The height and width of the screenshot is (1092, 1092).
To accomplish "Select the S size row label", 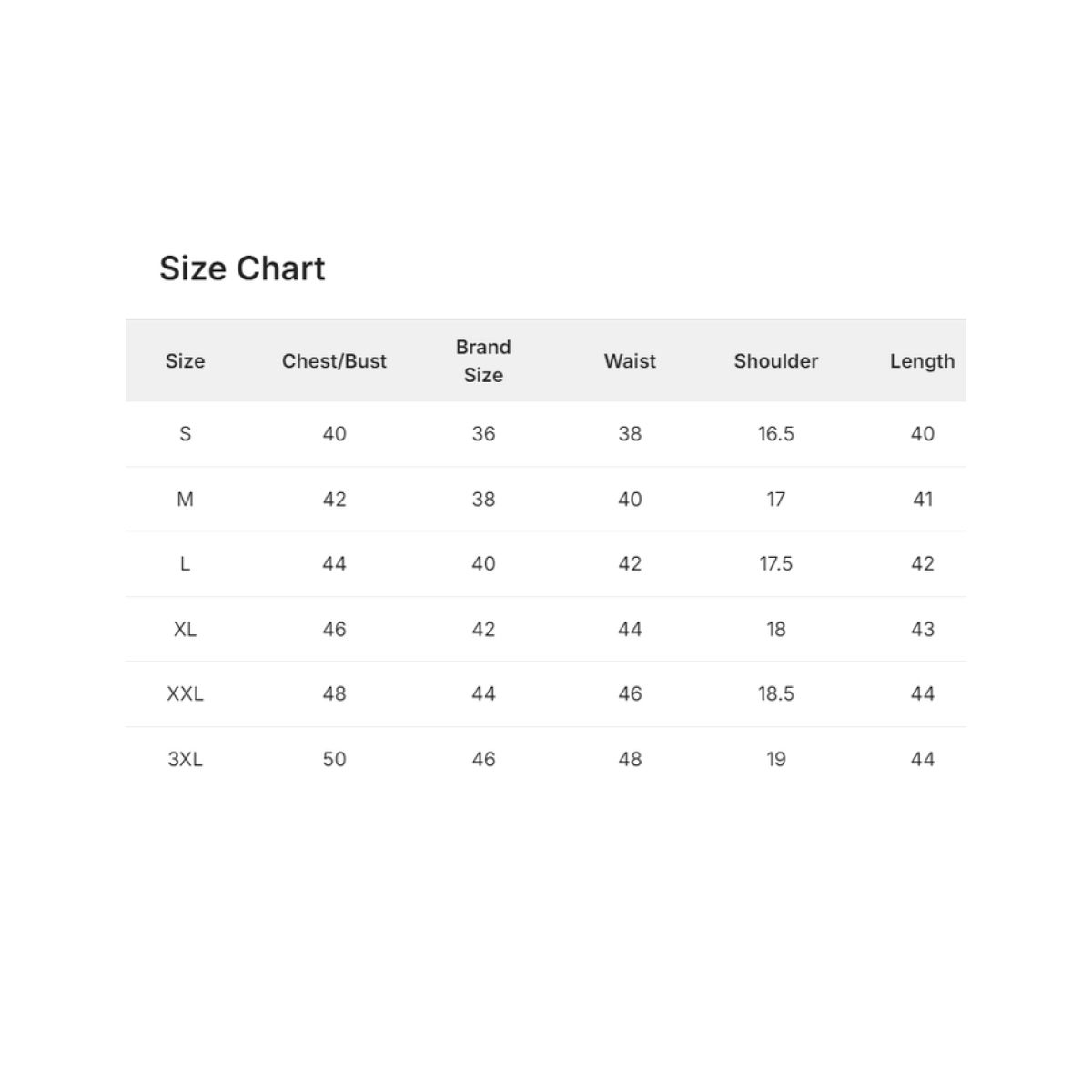I will coord(185,434).
